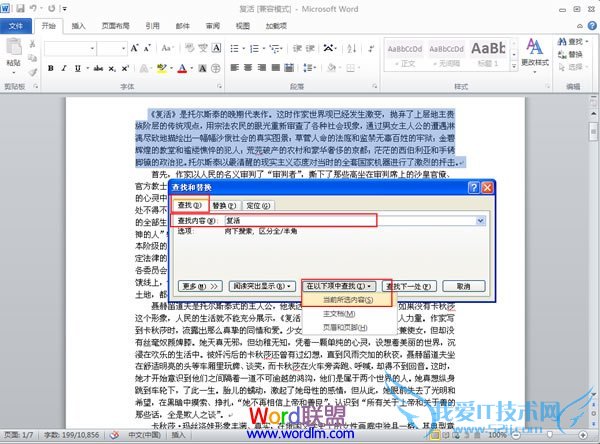Open the Reading Highlight dropdown button
600x444 pixels.
[262, 286]
